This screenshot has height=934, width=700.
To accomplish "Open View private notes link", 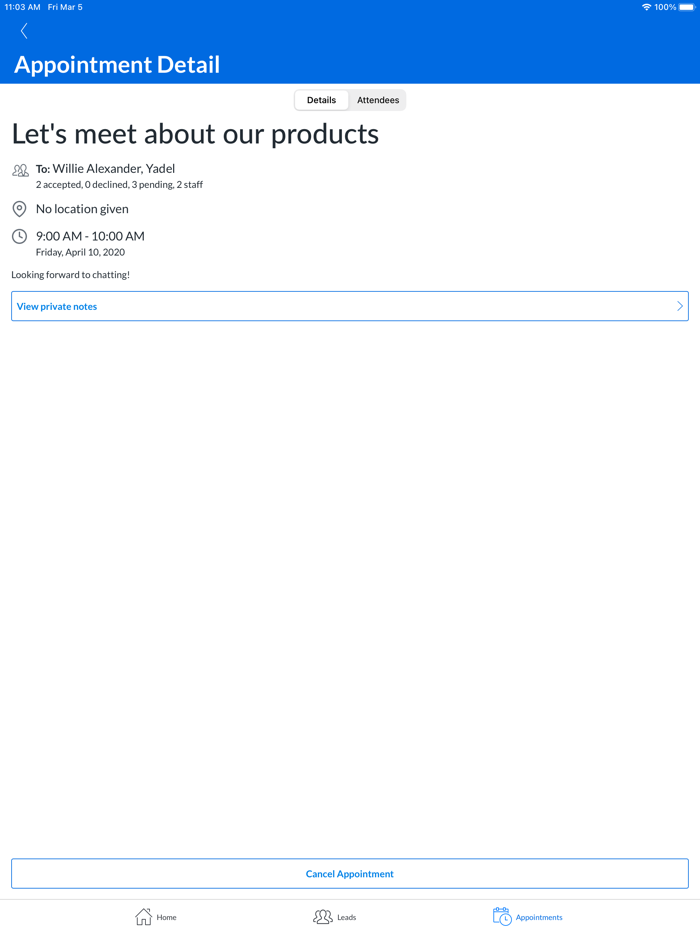I will [x=56, y=306].
